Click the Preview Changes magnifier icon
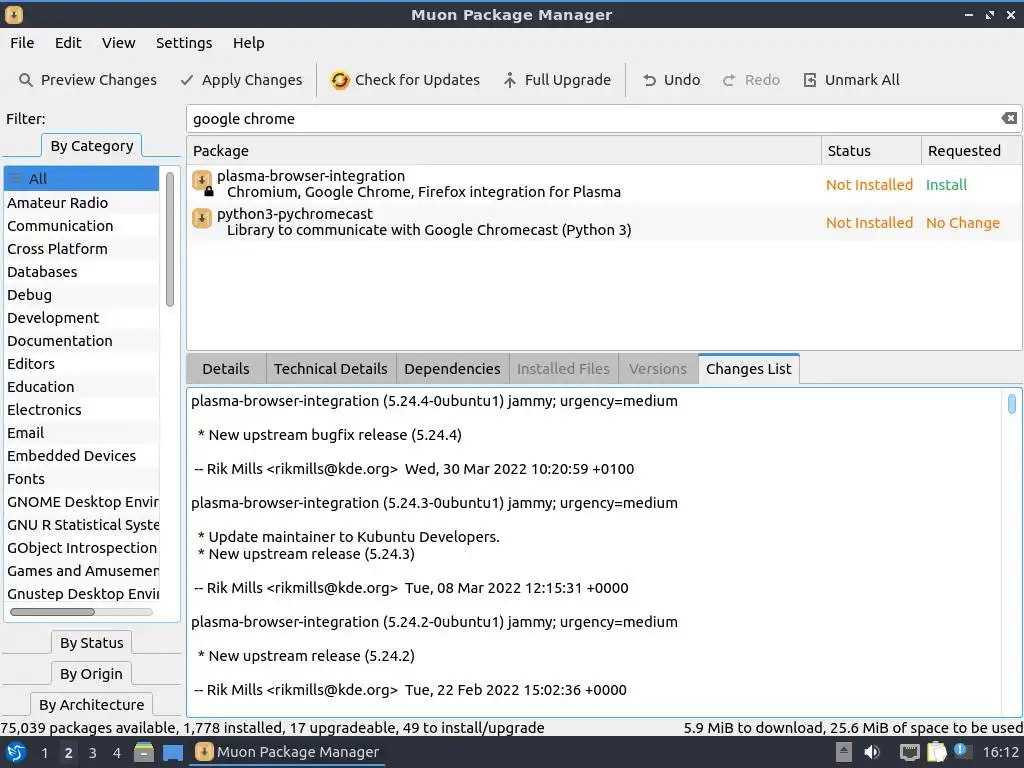Viewport: 1024px width, 768px height. point(25,80)
